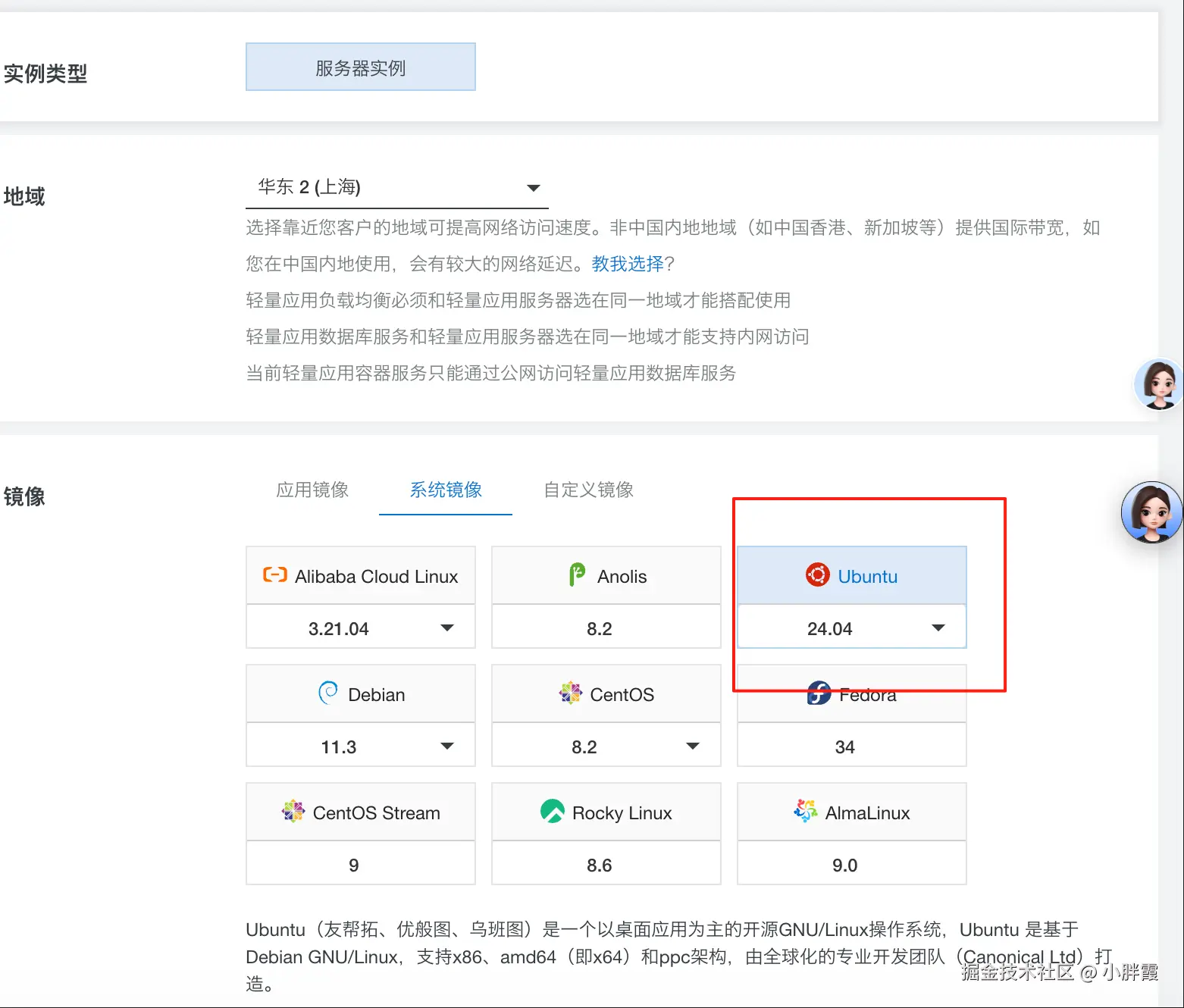Expand Ubuntu version 24.04 dropdown
1184x1008 pixels.
pos(852,628)
